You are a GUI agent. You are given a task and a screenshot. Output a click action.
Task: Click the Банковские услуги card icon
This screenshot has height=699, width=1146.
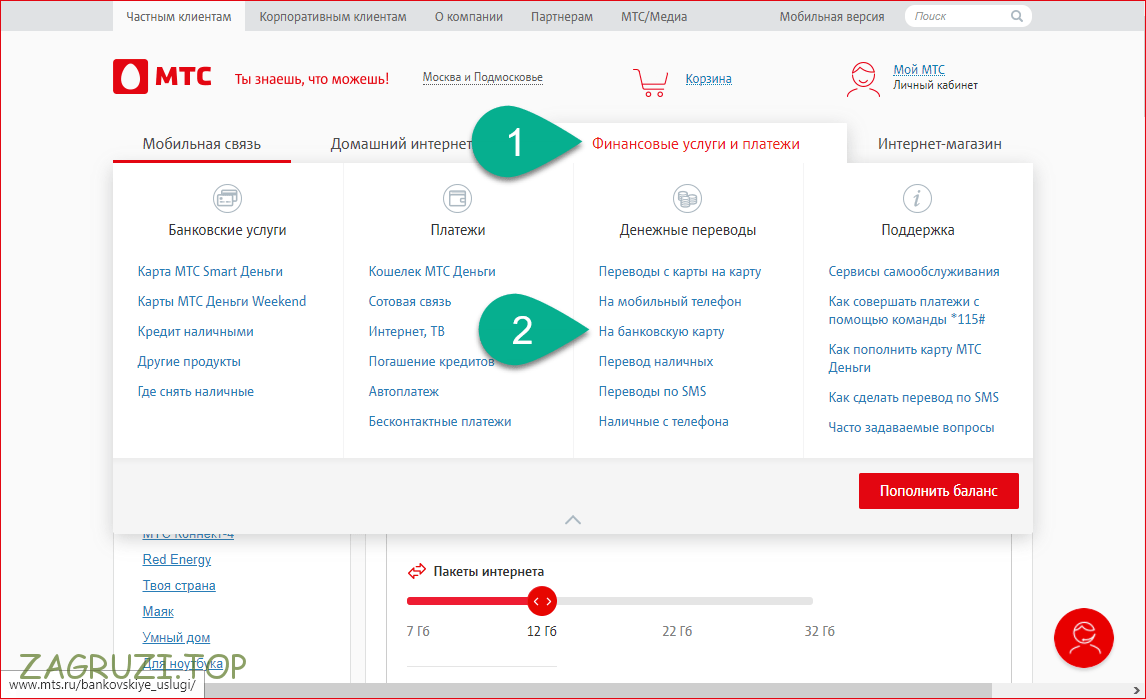pos(227,198)
